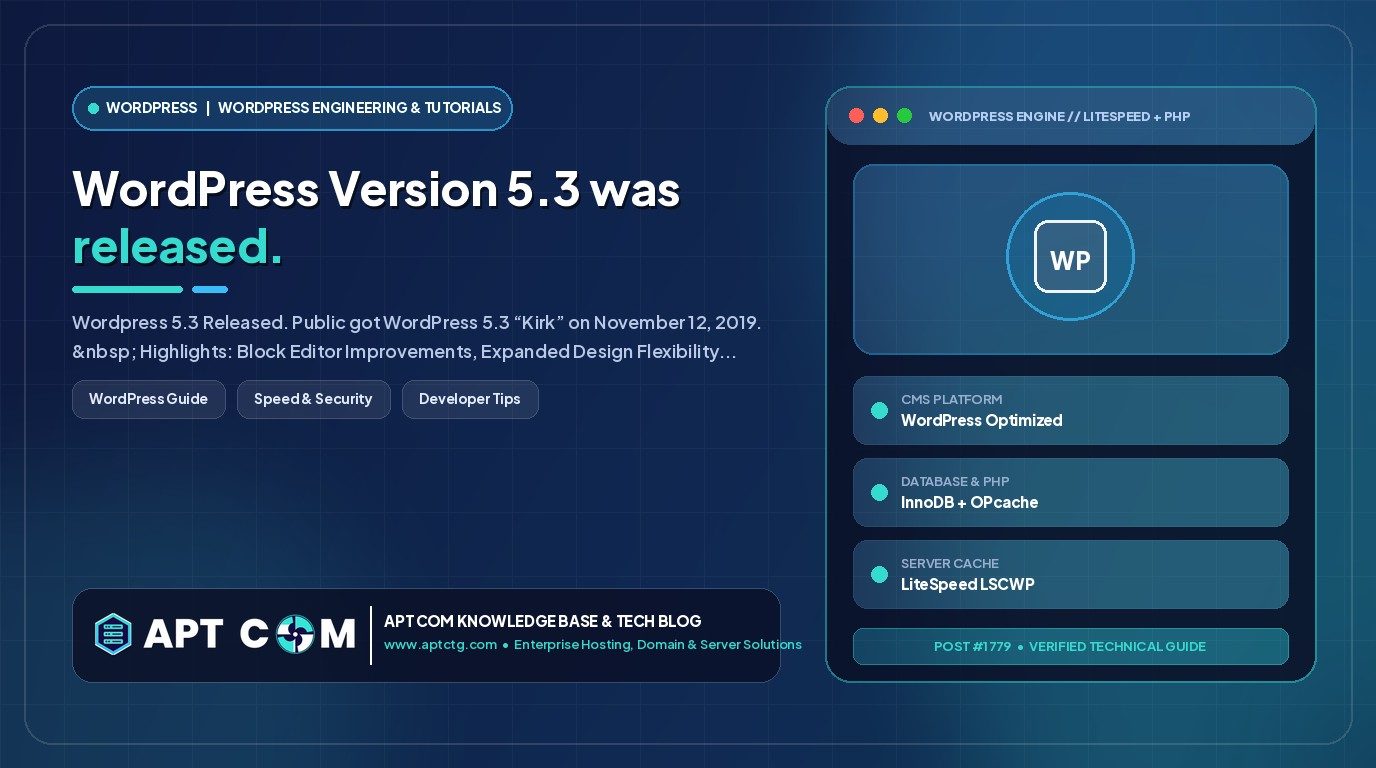Click the "SERVER CACHE" label
Viewport: 1376px width, 768px height.
pyautogui.click(x=950, y=563)
